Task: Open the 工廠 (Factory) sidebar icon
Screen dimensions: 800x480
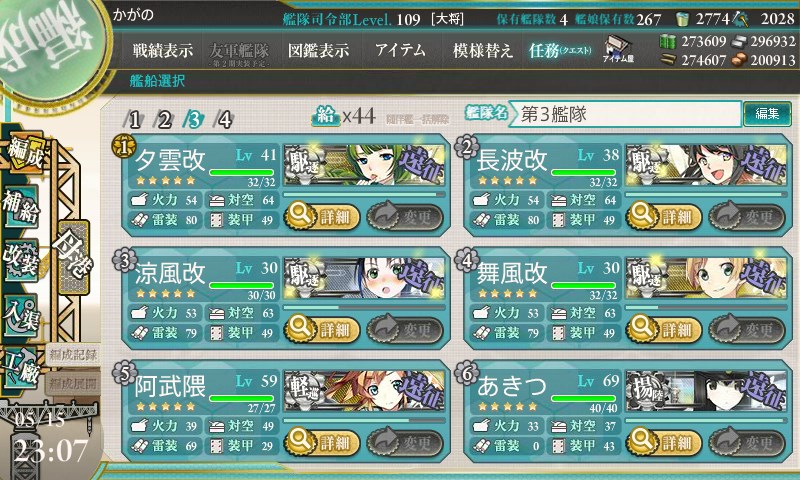Action: pos(21,368)
